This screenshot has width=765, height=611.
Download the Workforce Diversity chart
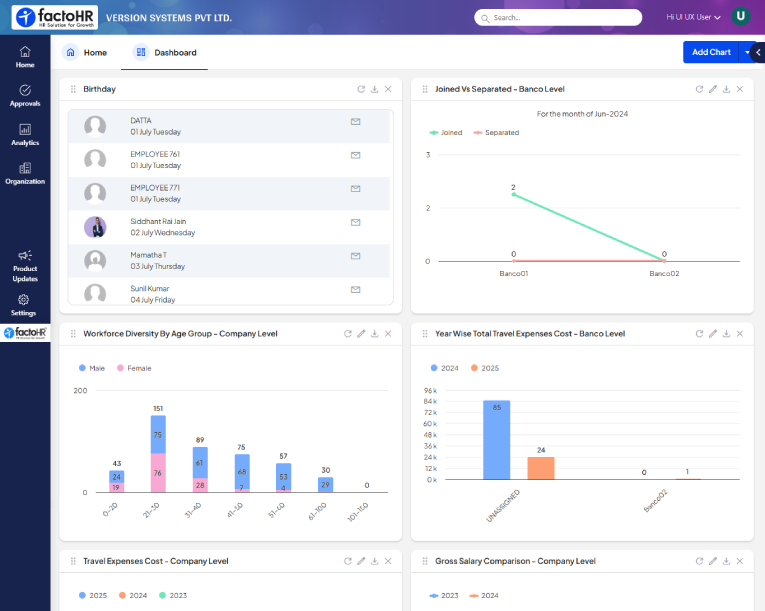pyautogui.click(x=374, y=334)
